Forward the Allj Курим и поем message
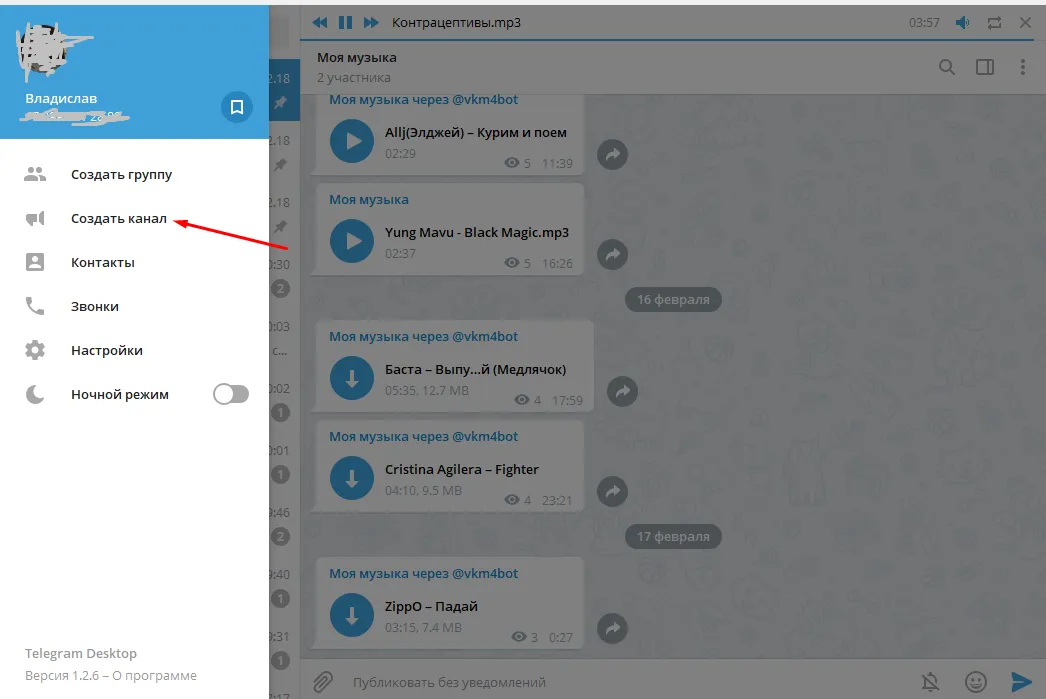 point(612,155)
